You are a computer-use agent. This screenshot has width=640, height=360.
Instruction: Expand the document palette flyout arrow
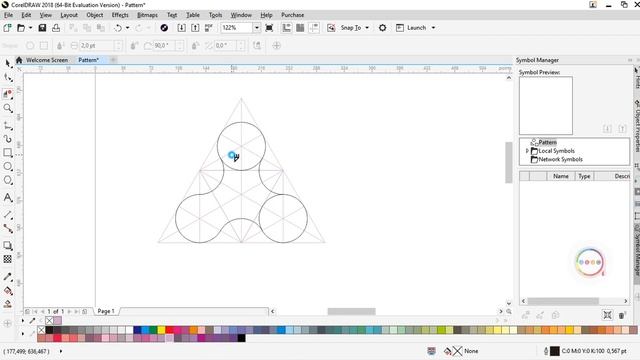point(23,320)
